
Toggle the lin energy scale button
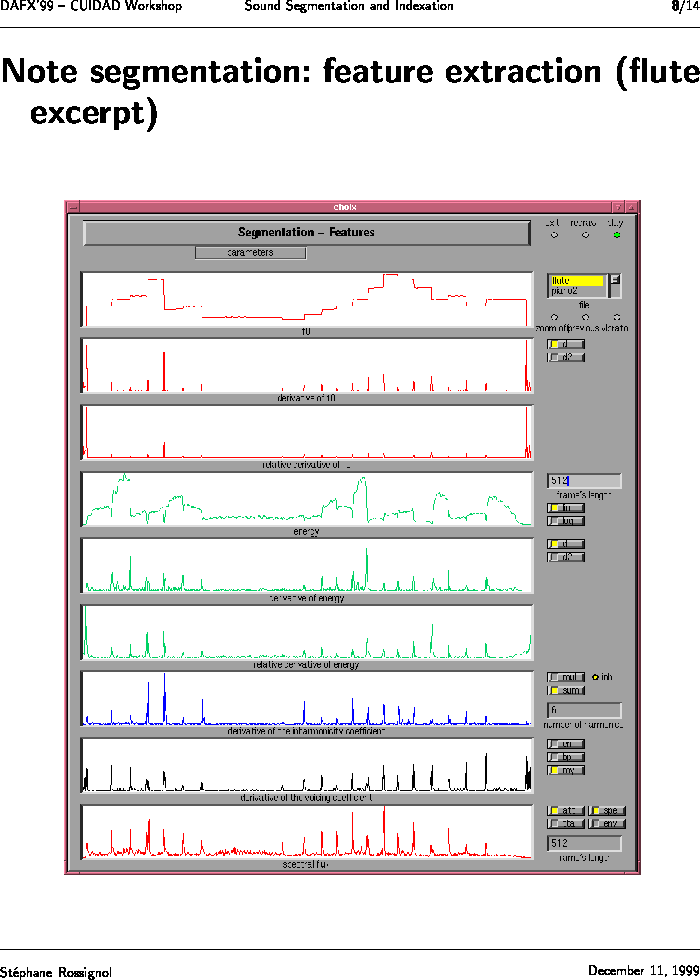[566, 508]
